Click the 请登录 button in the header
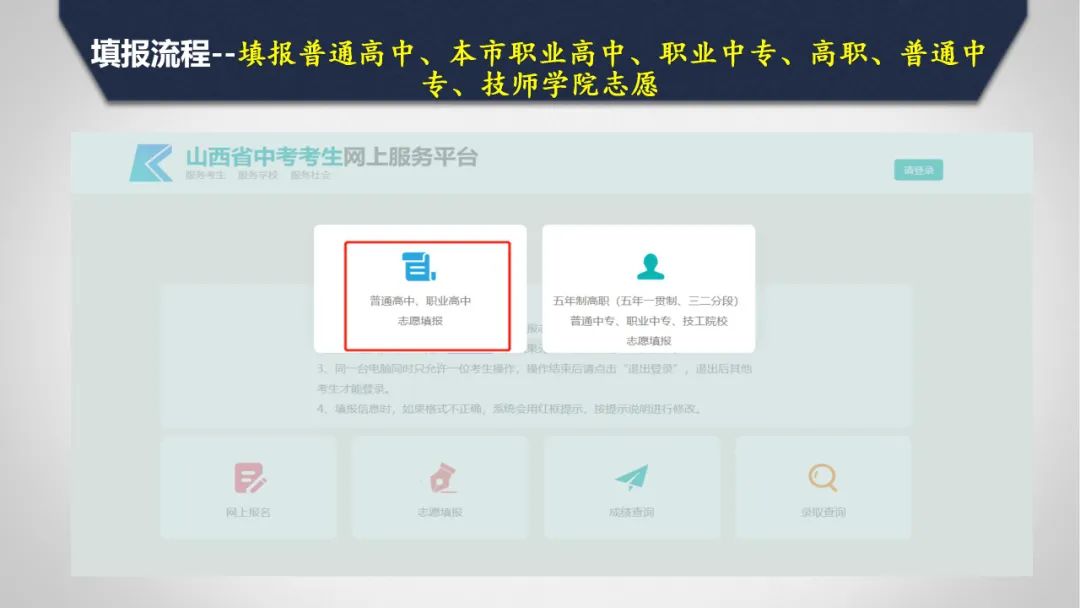 click(x=918, y=170)
